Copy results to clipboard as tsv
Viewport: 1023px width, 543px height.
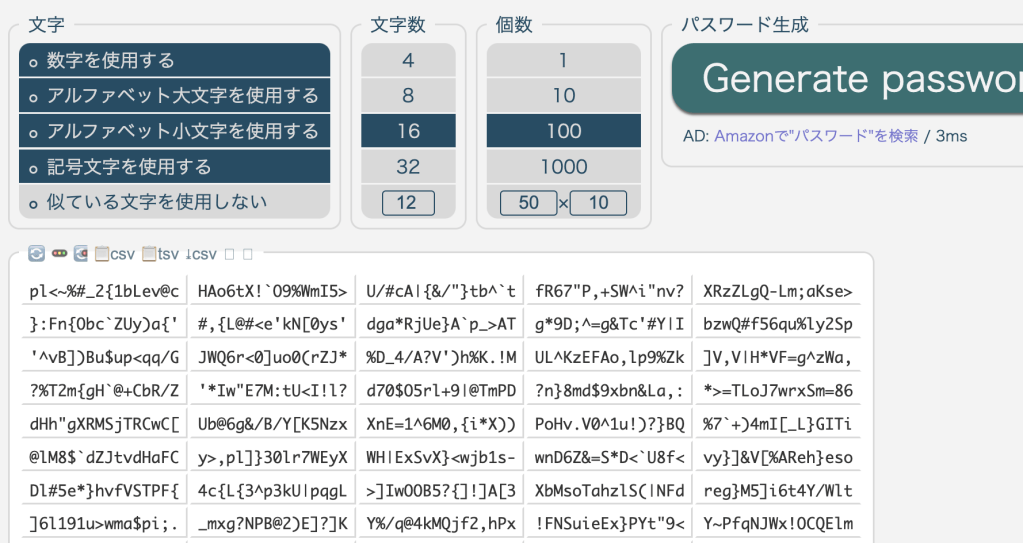click(x=160, y=254)
